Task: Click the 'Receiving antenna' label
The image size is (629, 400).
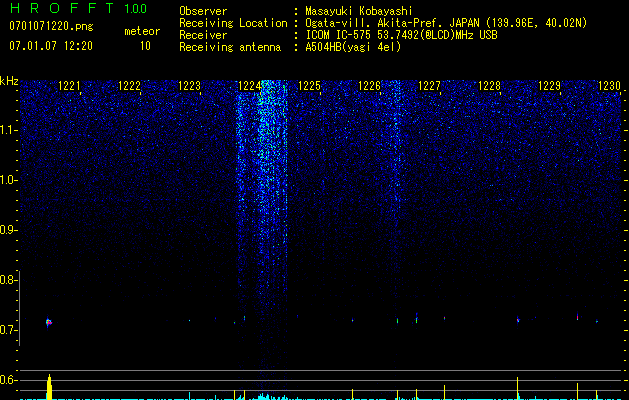Action: 230,47
